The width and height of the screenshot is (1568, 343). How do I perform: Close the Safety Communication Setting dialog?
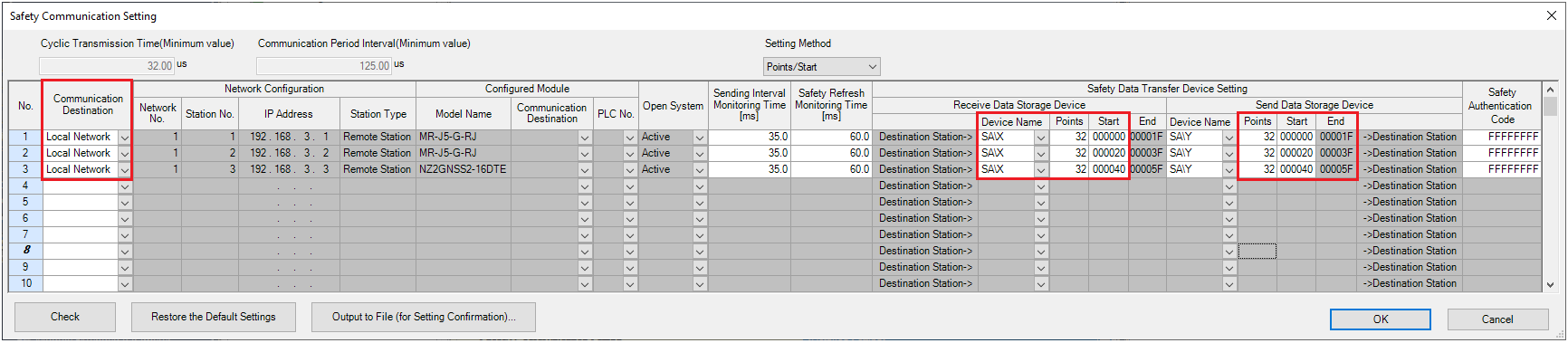(1551, 15)
